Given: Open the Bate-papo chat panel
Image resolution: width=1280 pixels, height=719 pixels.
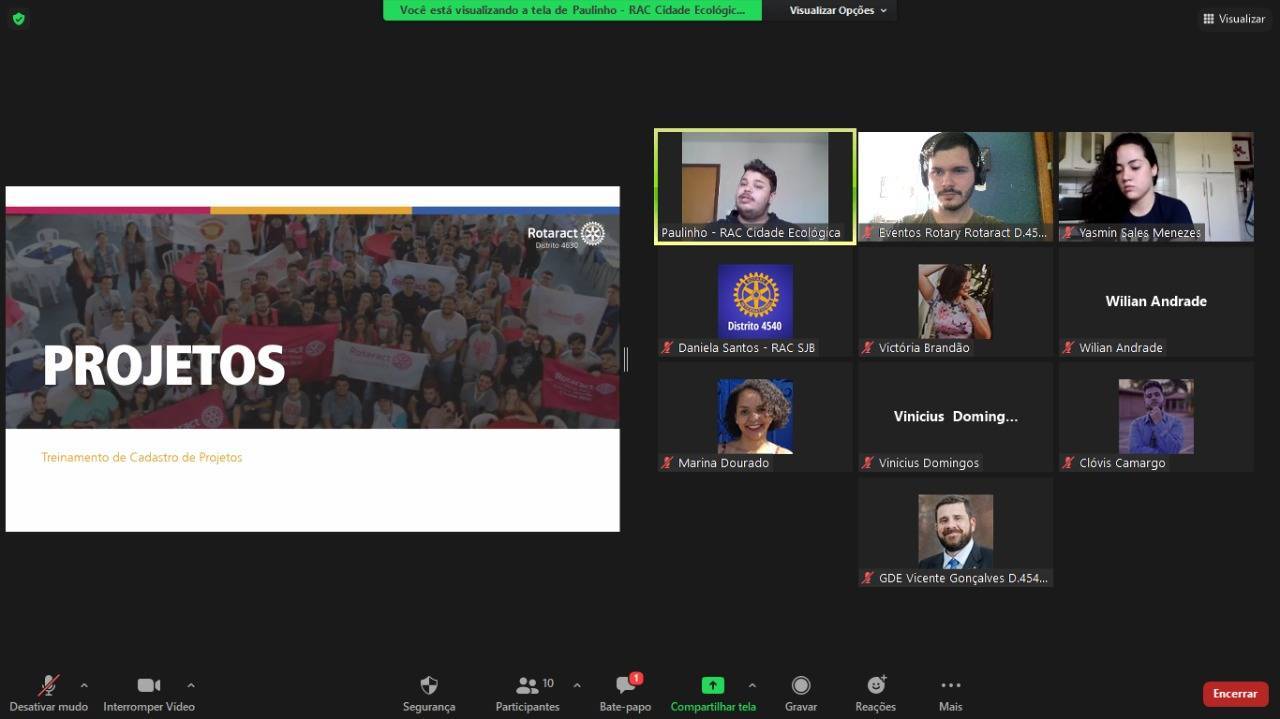Looking at the screenshot, I should tap(626, 693).
